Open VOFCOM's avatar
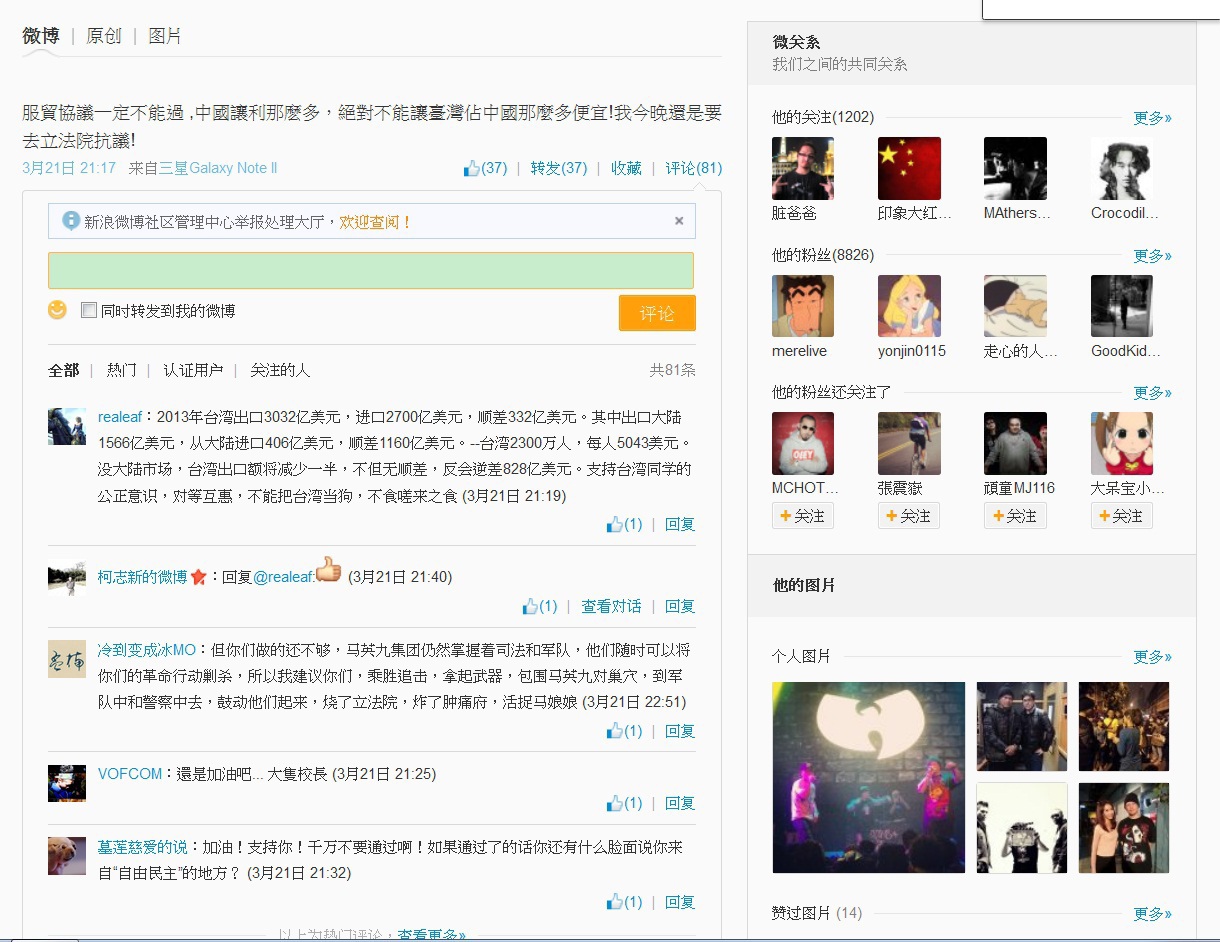 [67, 783]
